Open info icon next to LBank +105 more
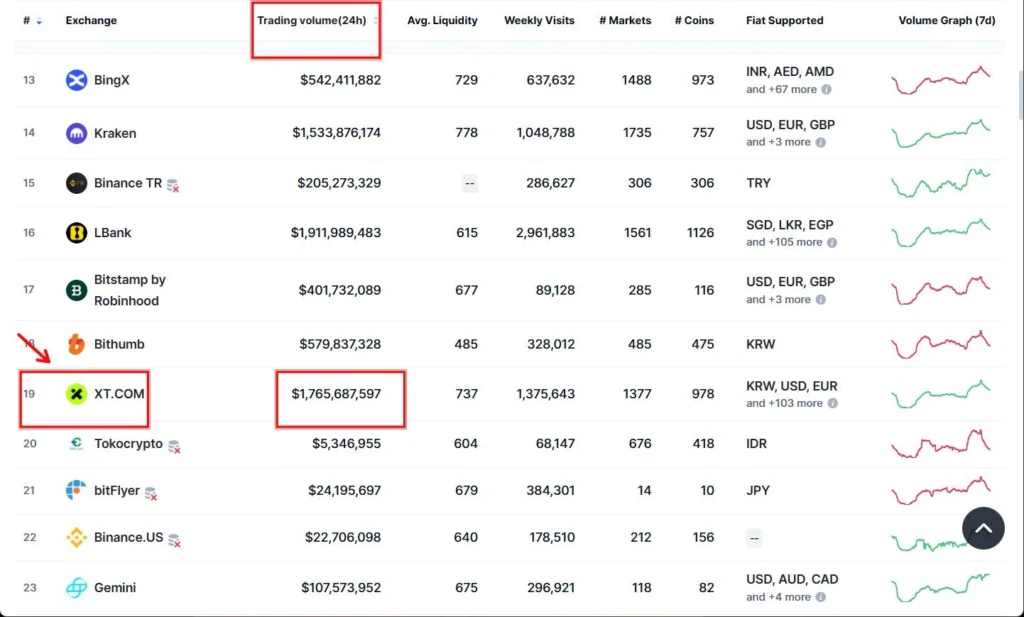The image size is (1024, 617). click(x=832, y=242)
